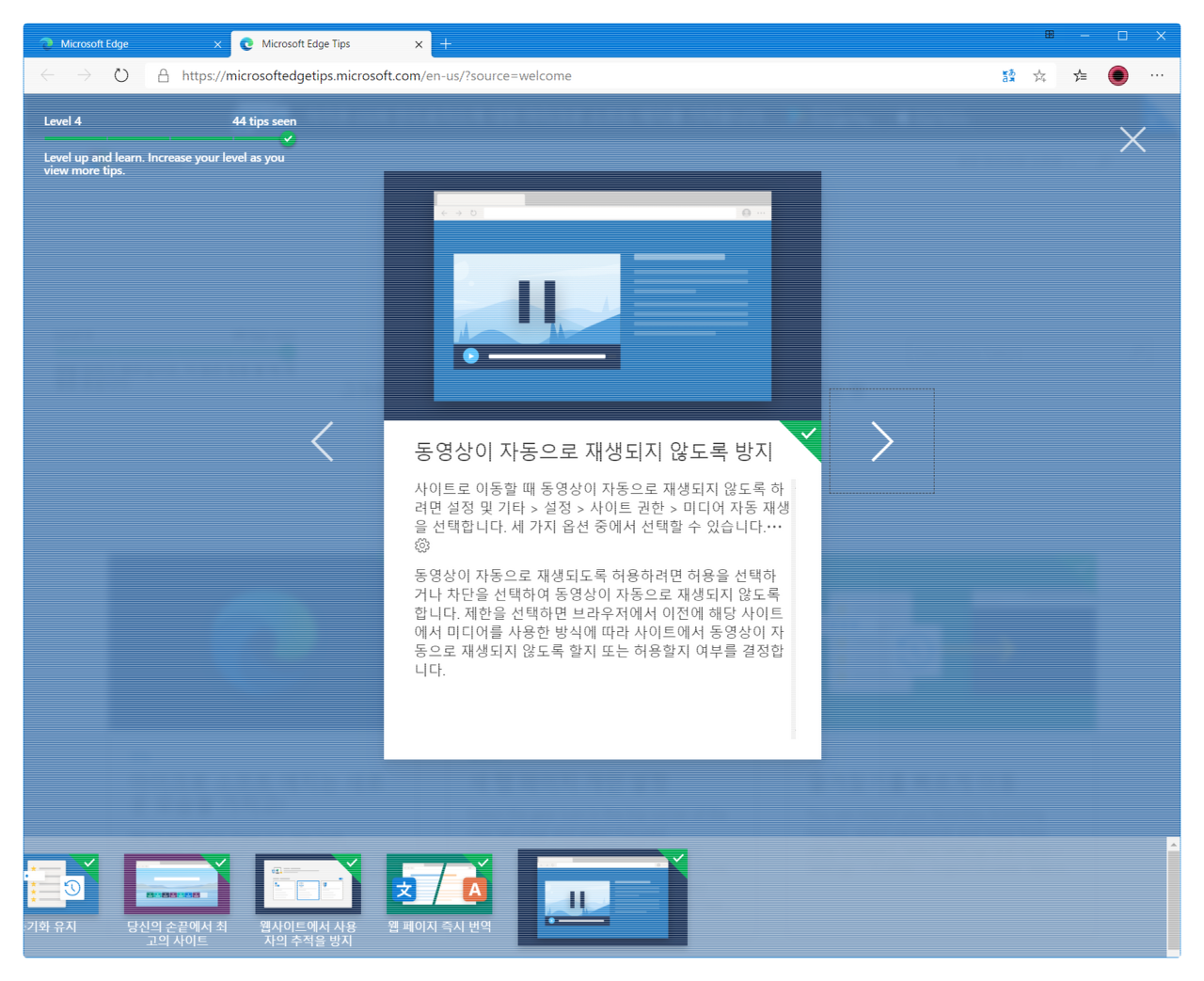Screen dimensions: 1204x981
Task: Click the settings gear icon in tip text
Action: [422, 546]
